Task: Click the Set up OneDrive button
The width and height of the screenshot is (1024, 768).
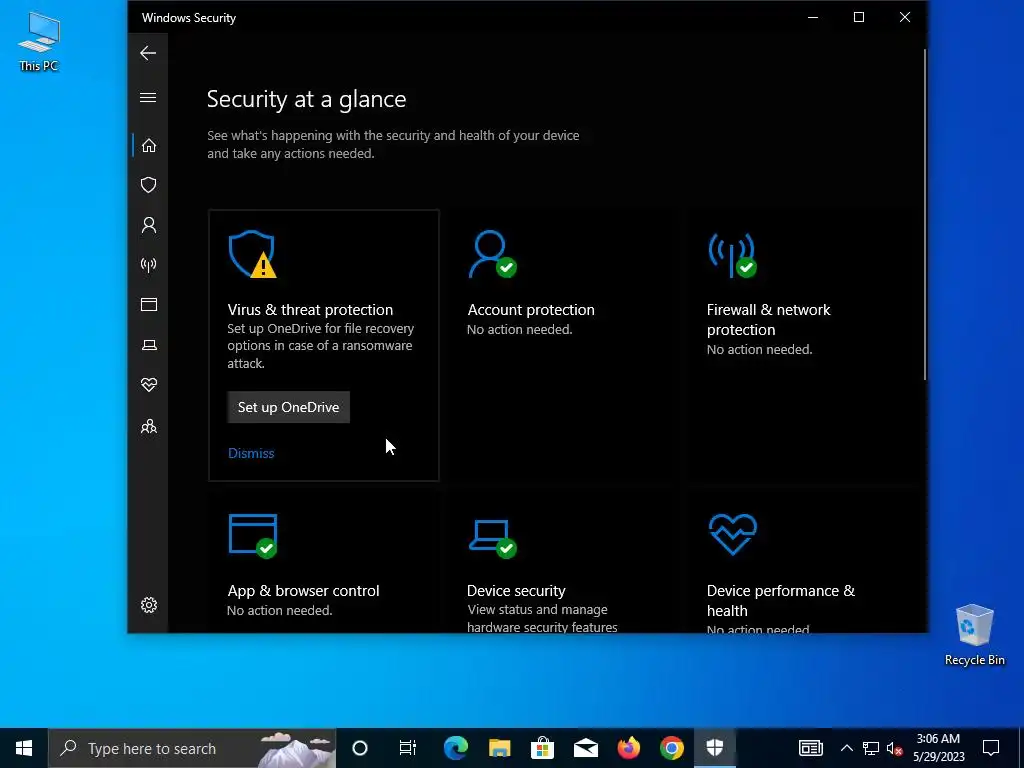Action: coord(289,407)
